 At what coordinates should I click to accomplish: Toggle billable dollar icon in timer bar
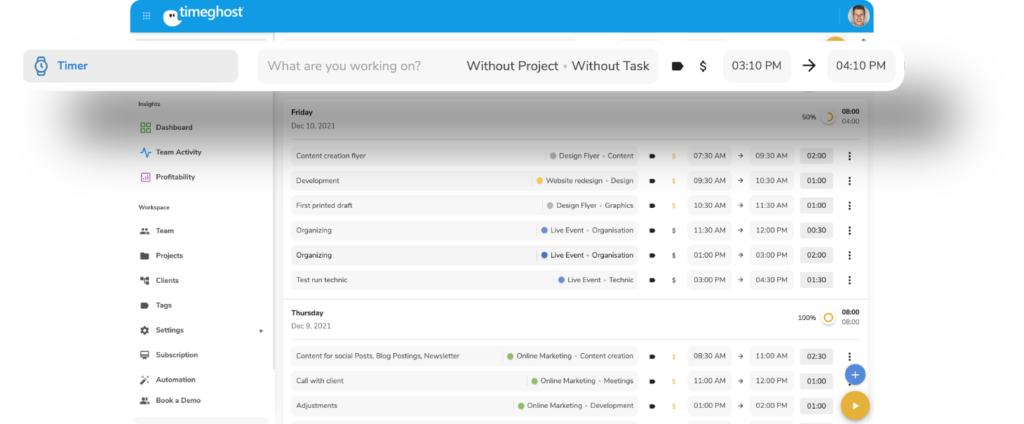[x=703, y=66]
